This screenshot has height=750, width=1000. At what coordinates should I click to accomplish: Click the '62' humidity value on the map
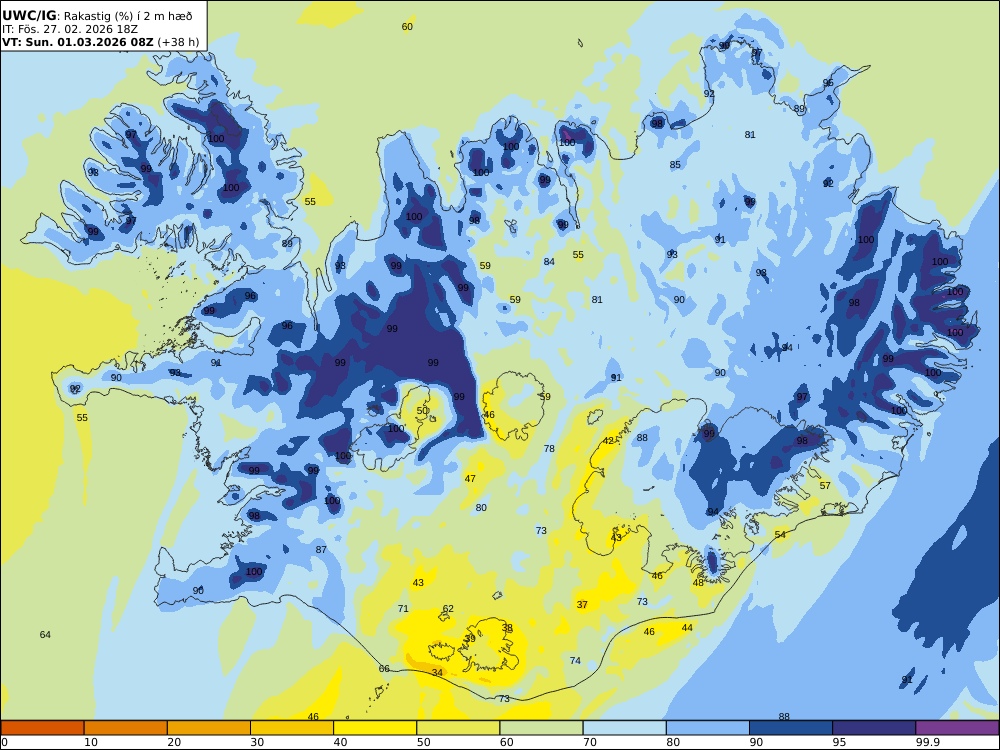pos(448,609)
